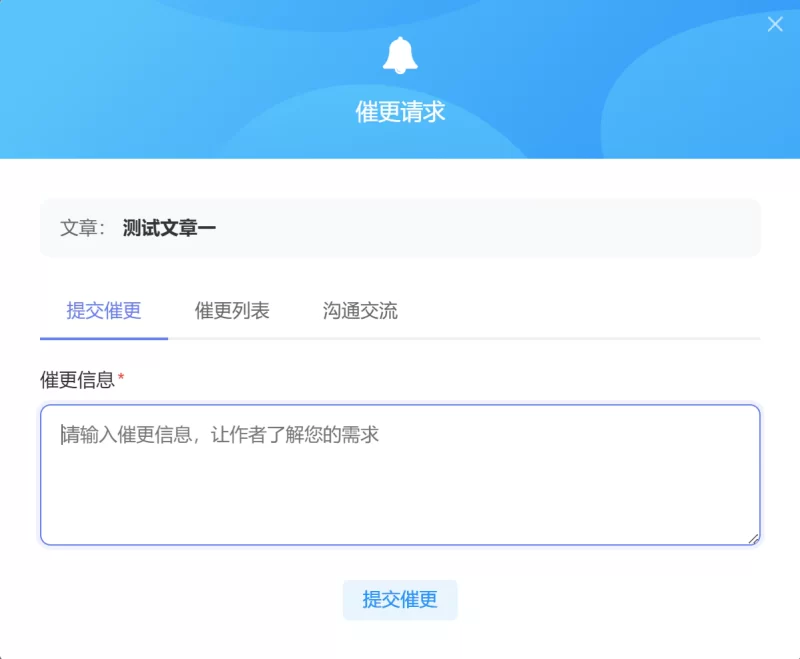Viewport: 800px width, 659px height.
Task: Open the 催更列表 tab
Action: [x=232, y=311]
